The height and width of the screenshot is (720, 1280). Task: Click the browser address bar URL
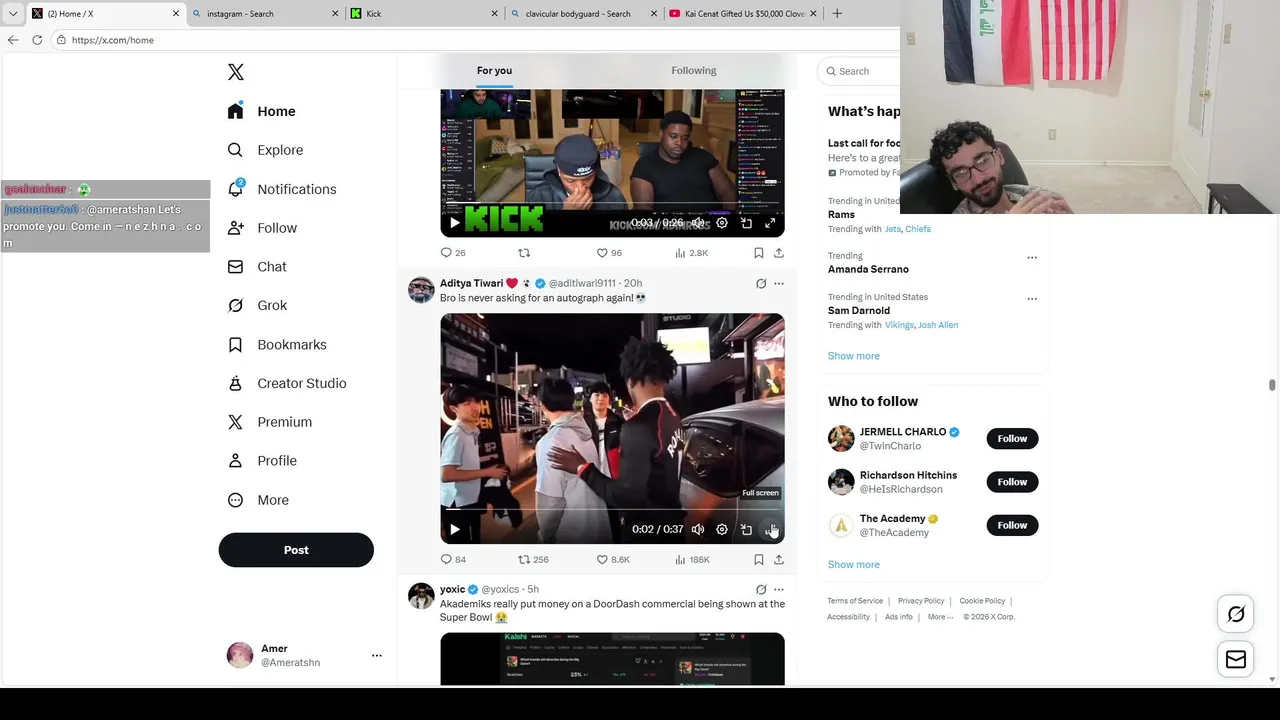point(113,40)
